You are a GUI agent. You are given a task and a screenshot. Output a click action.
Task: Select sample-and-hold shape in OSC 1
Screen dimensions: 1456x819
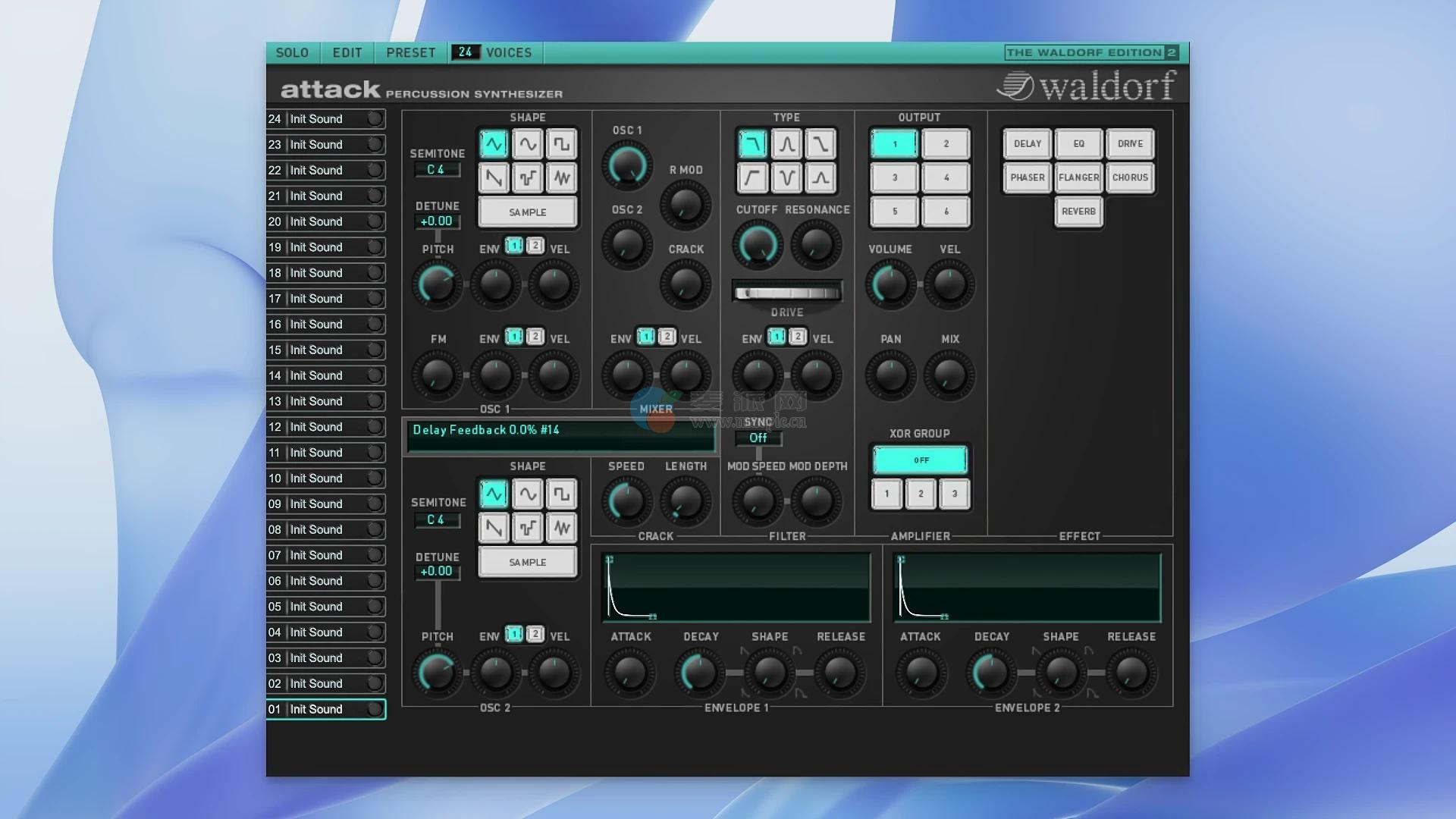point(527,178)
